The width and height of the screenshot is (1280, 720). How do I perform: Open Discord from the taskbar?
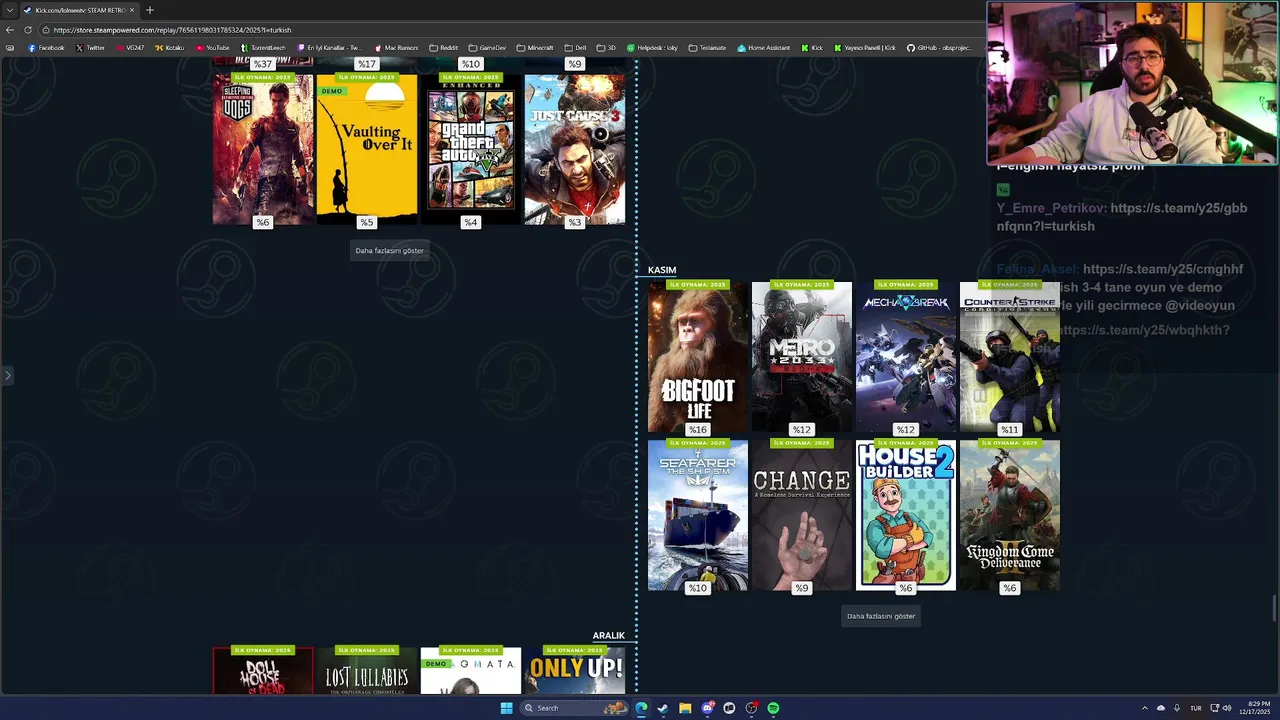coord(707,708)
